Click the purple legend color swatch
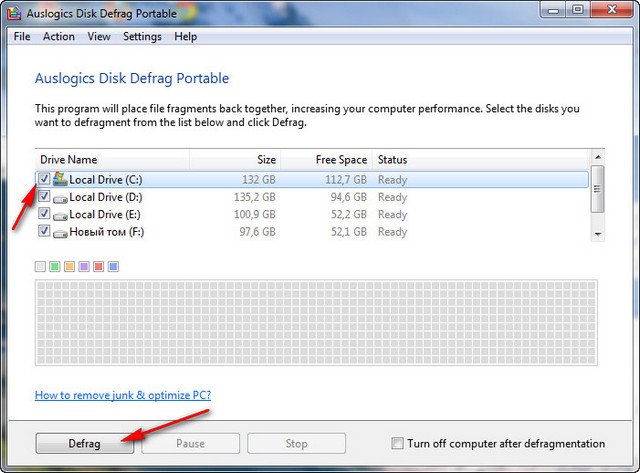The height and width of the screenshot is (473, 640). 84,267
